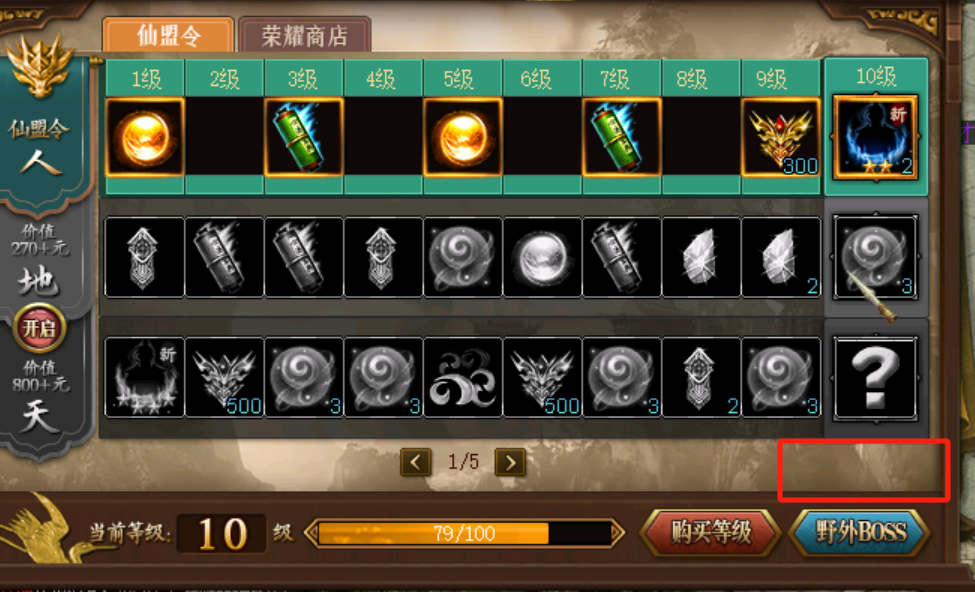Click the level 1 silhouette reward in 天 row
Viewport: 975px width, 592px height.
145,377
